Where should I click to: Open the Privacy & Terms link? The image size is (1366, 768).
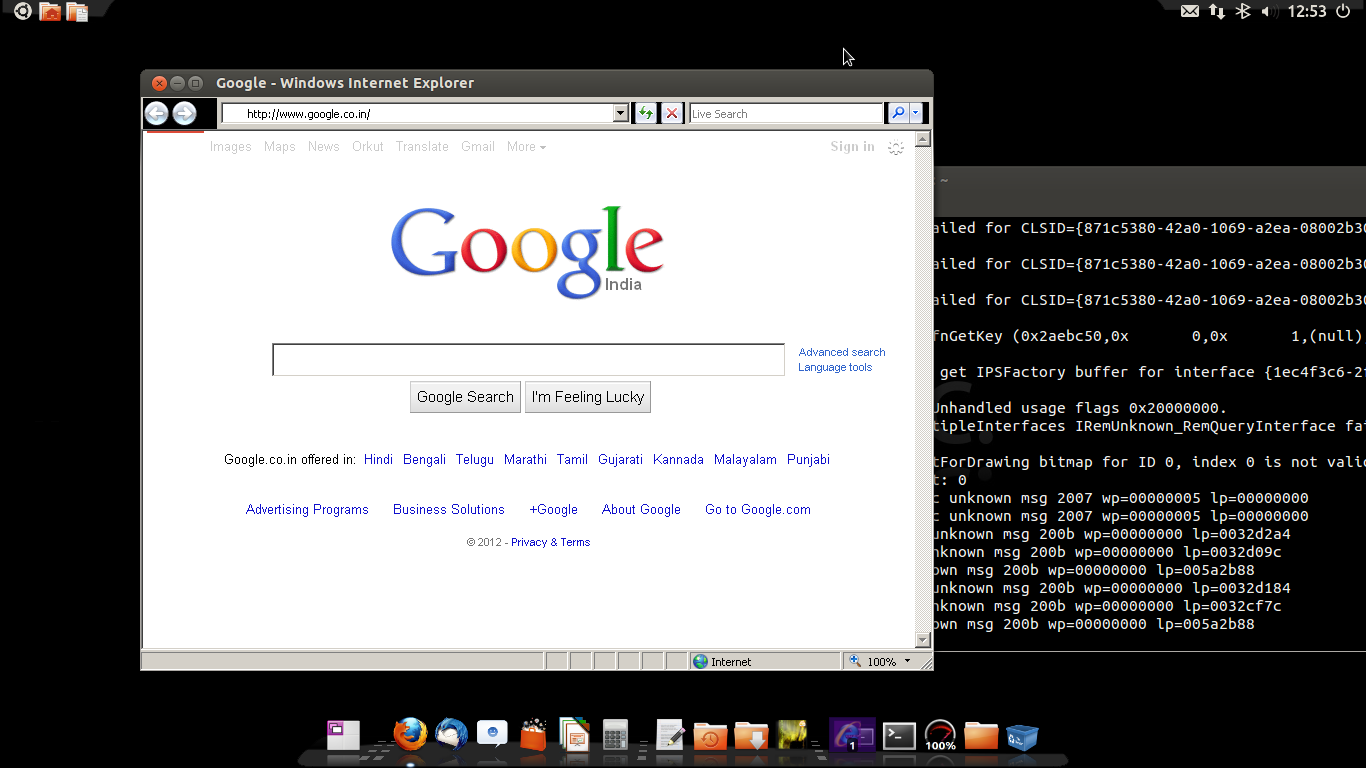click(550, 542)
